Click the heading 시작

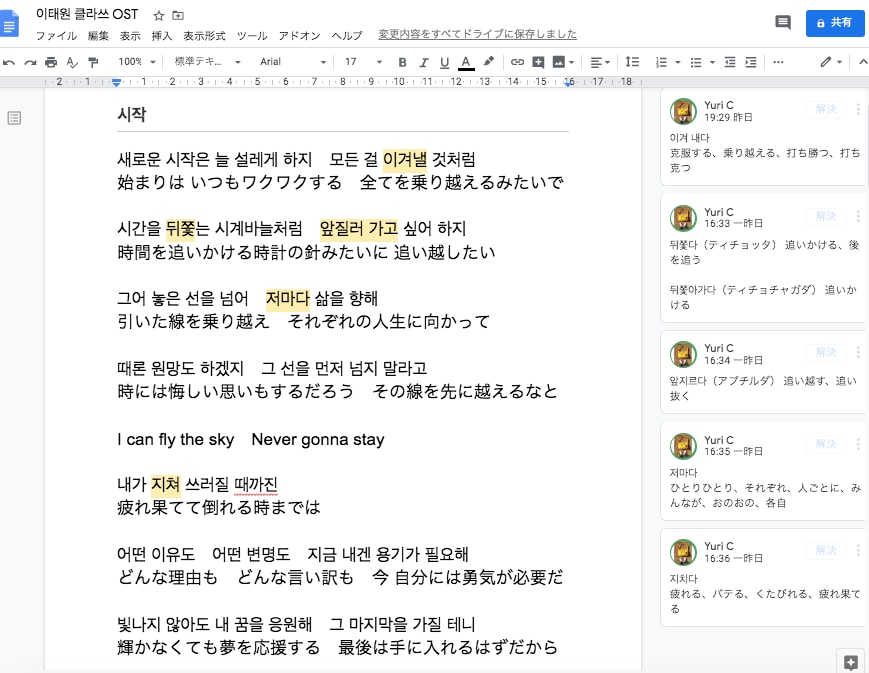pos(131,114)
